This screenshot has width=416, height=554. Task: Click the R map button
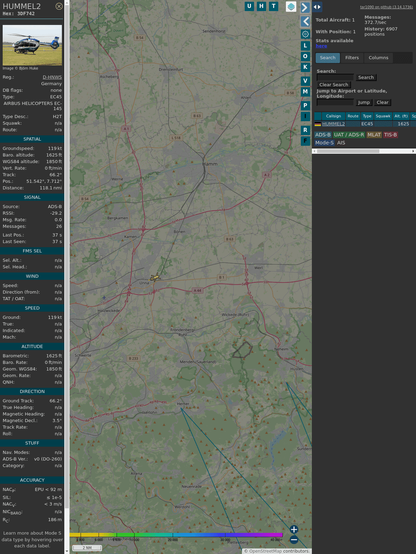click(305, 130)
